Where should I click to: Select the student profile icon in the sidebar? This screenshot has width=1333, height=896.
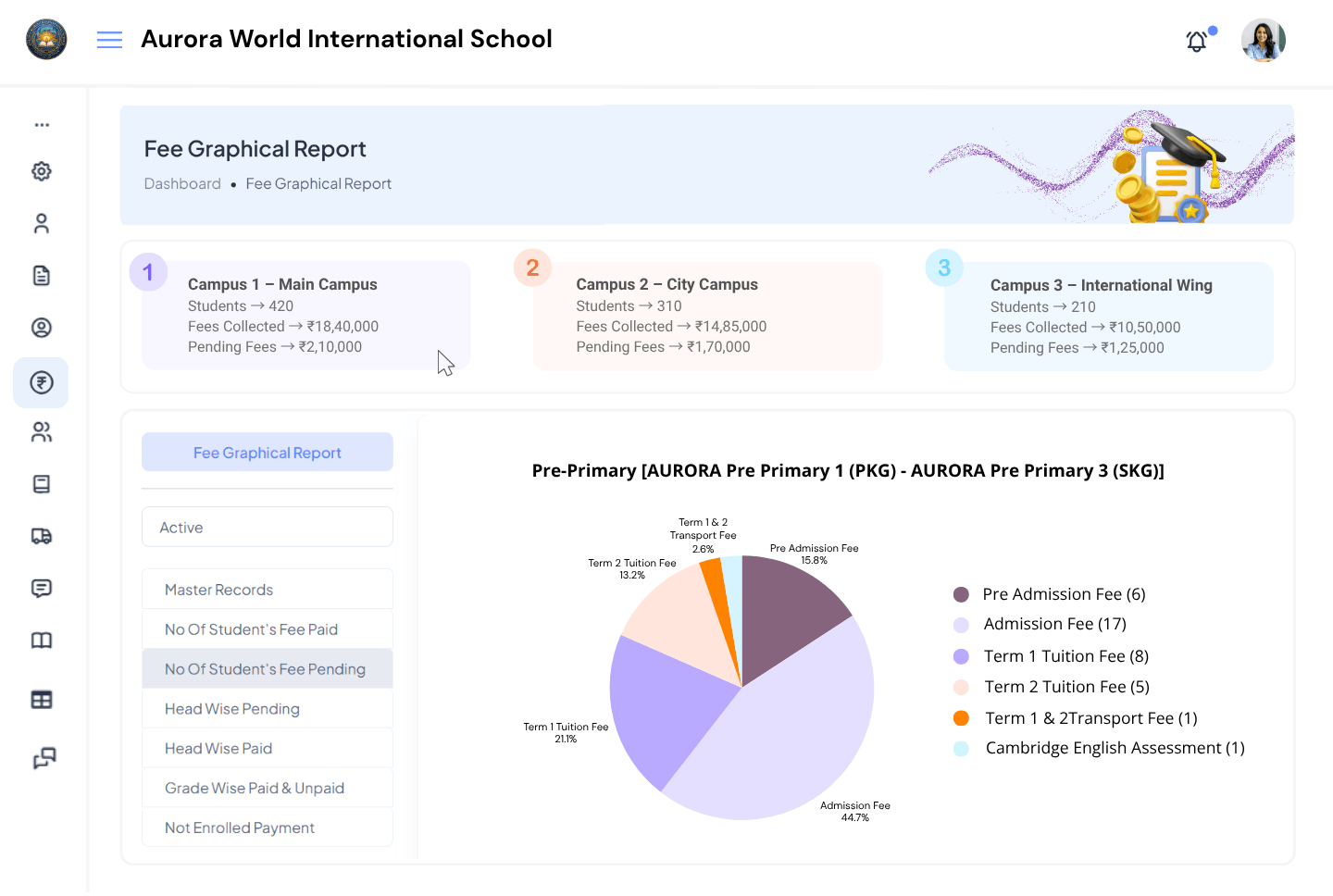click(41, 327)
